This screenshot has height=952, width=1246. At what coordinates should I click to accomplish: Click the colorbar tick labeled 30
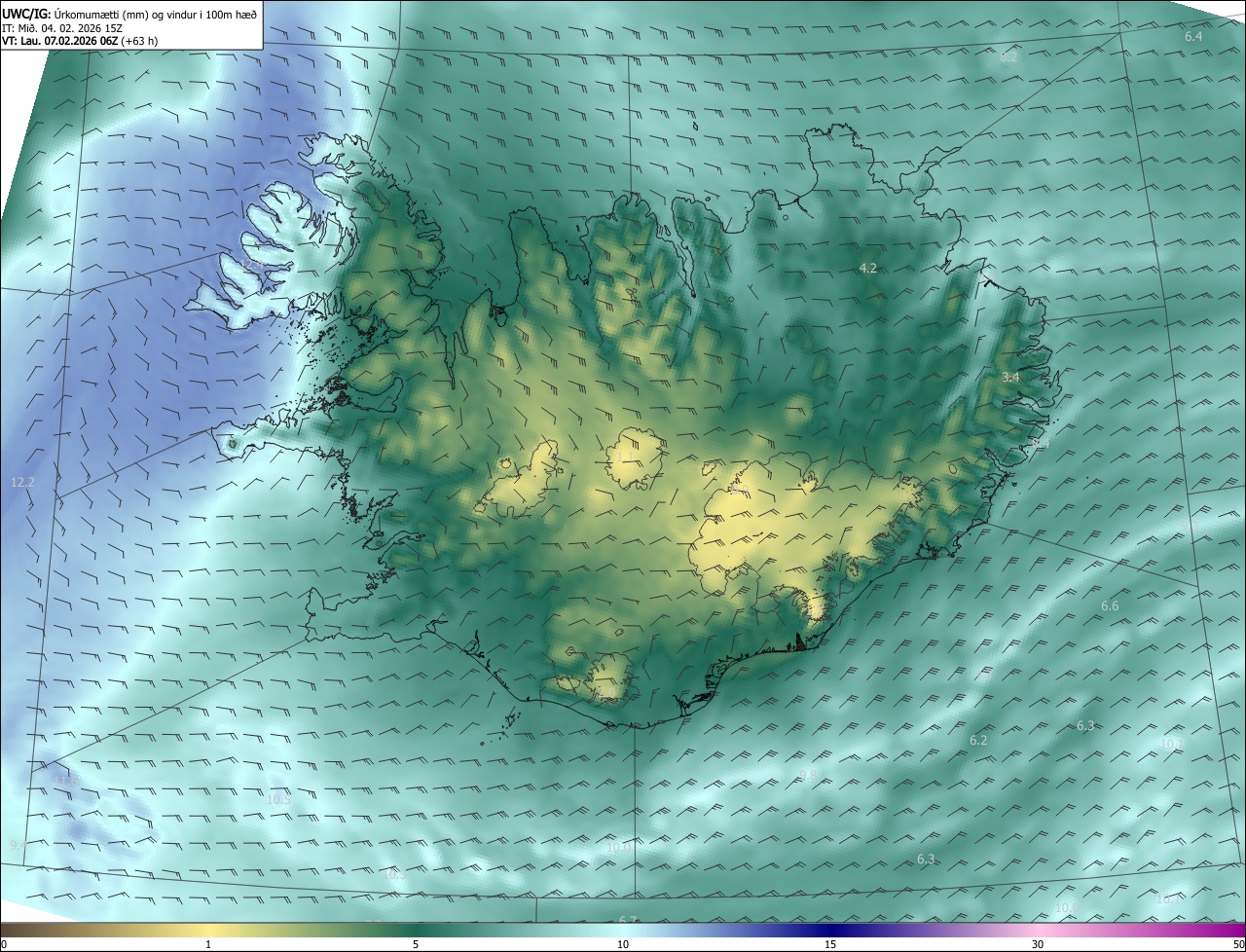tap(1038, 944)
